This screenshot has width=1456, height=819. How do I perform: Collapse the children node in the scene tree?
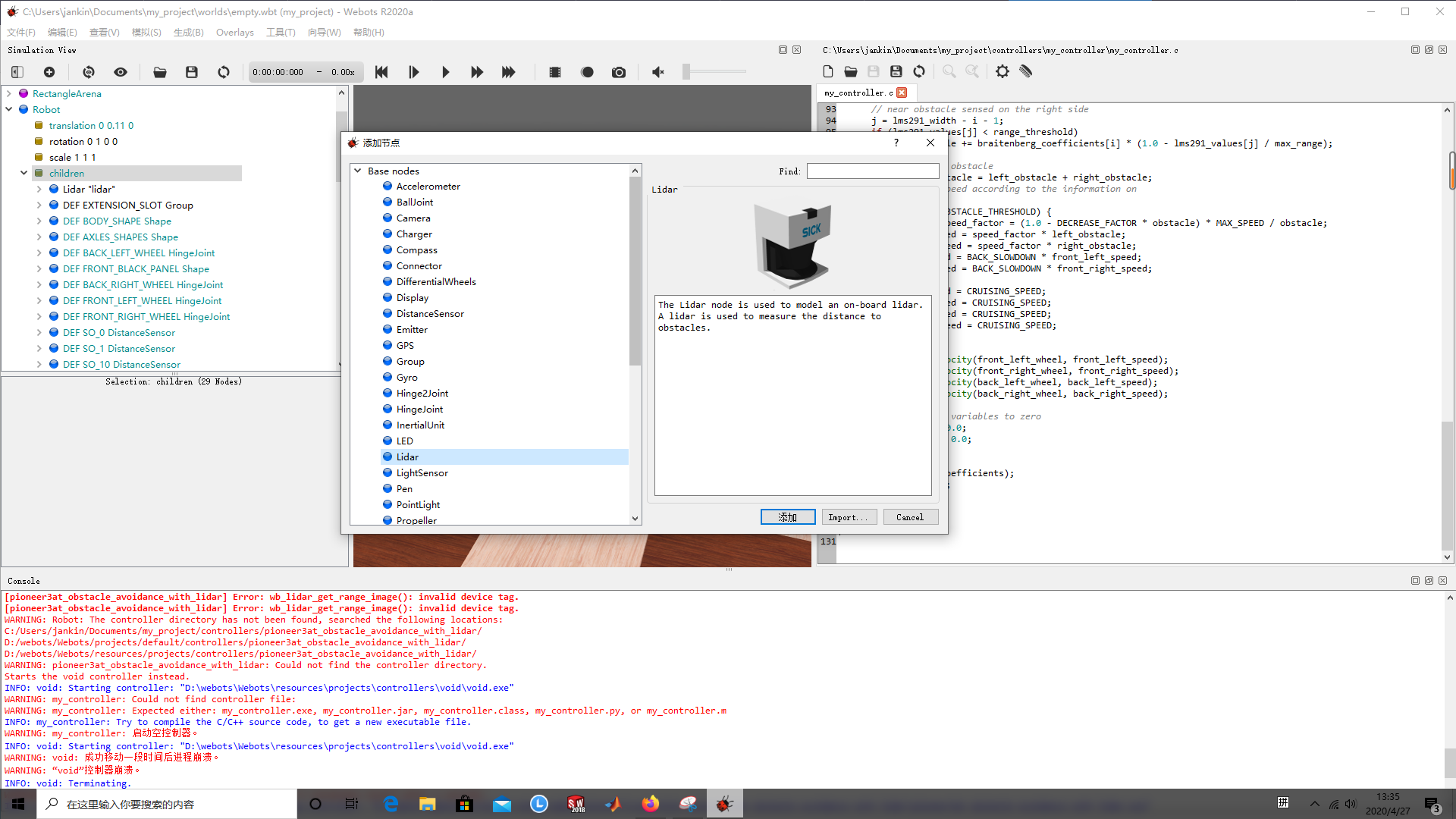(x=24, y=173)
